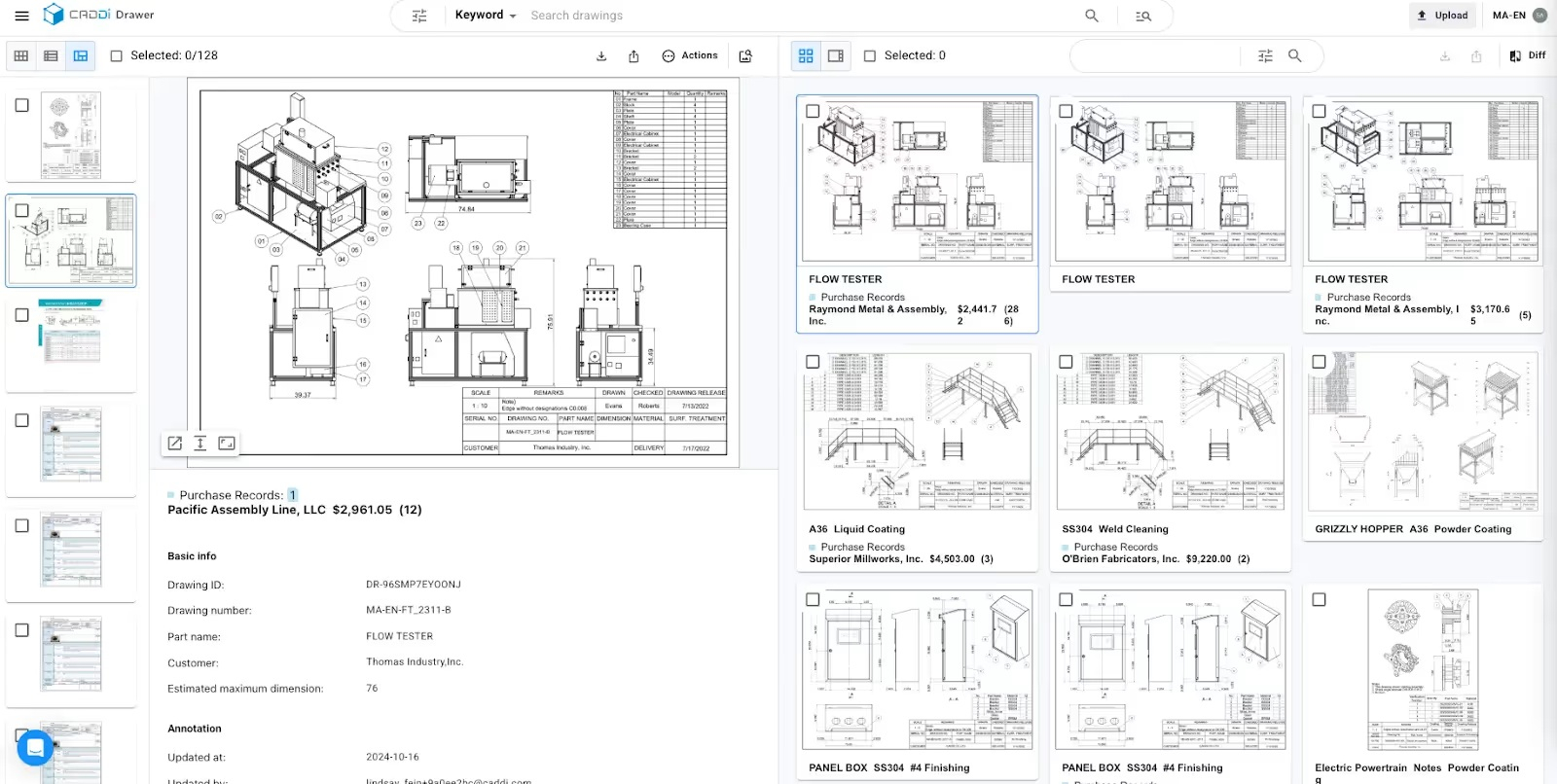Type in the Search drawings field
1557x784 pixels.
798,16
